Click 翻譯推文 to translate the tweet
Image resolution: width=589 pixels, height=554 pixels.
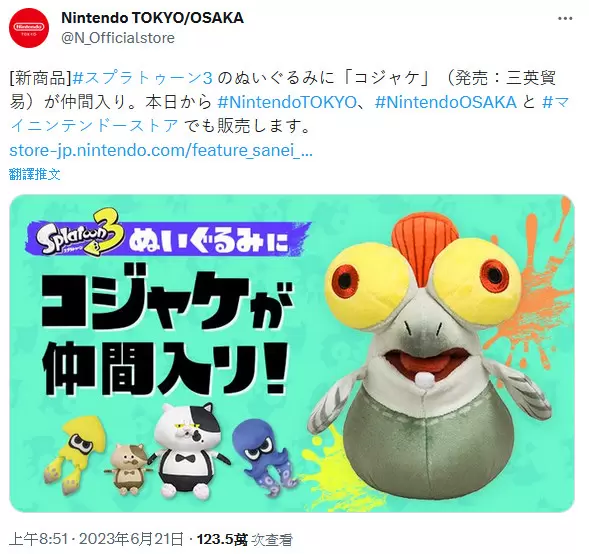click(35, 174)
